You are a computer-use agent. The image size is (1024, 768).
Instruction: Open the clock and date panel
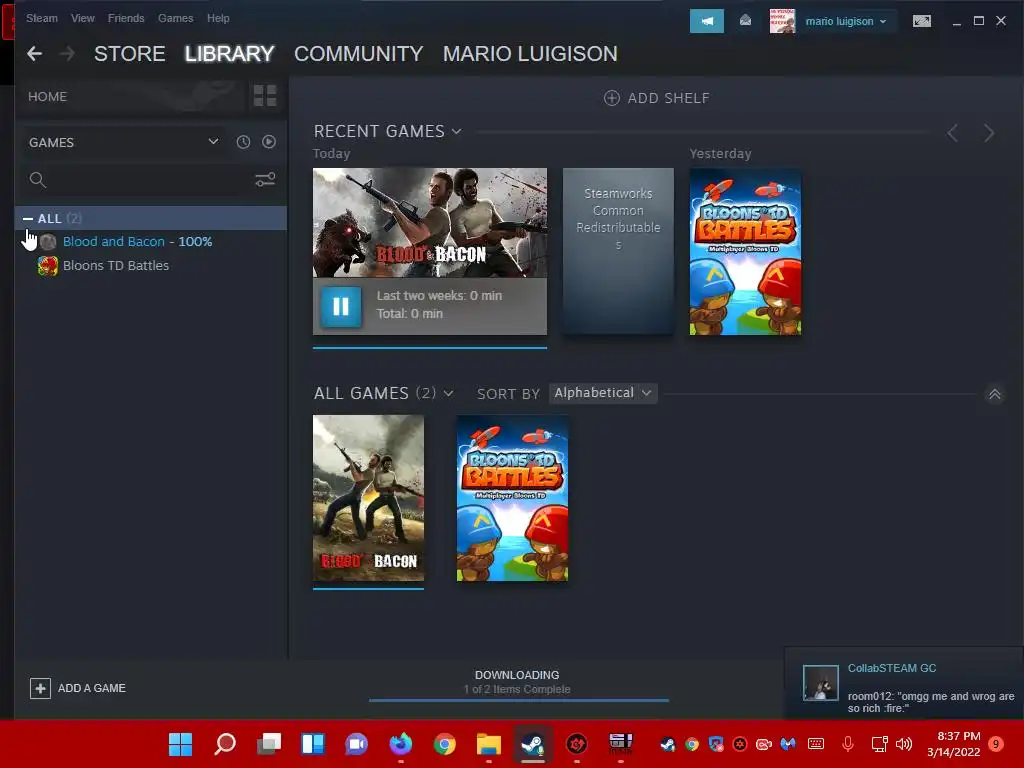click(x=953, y=744)
